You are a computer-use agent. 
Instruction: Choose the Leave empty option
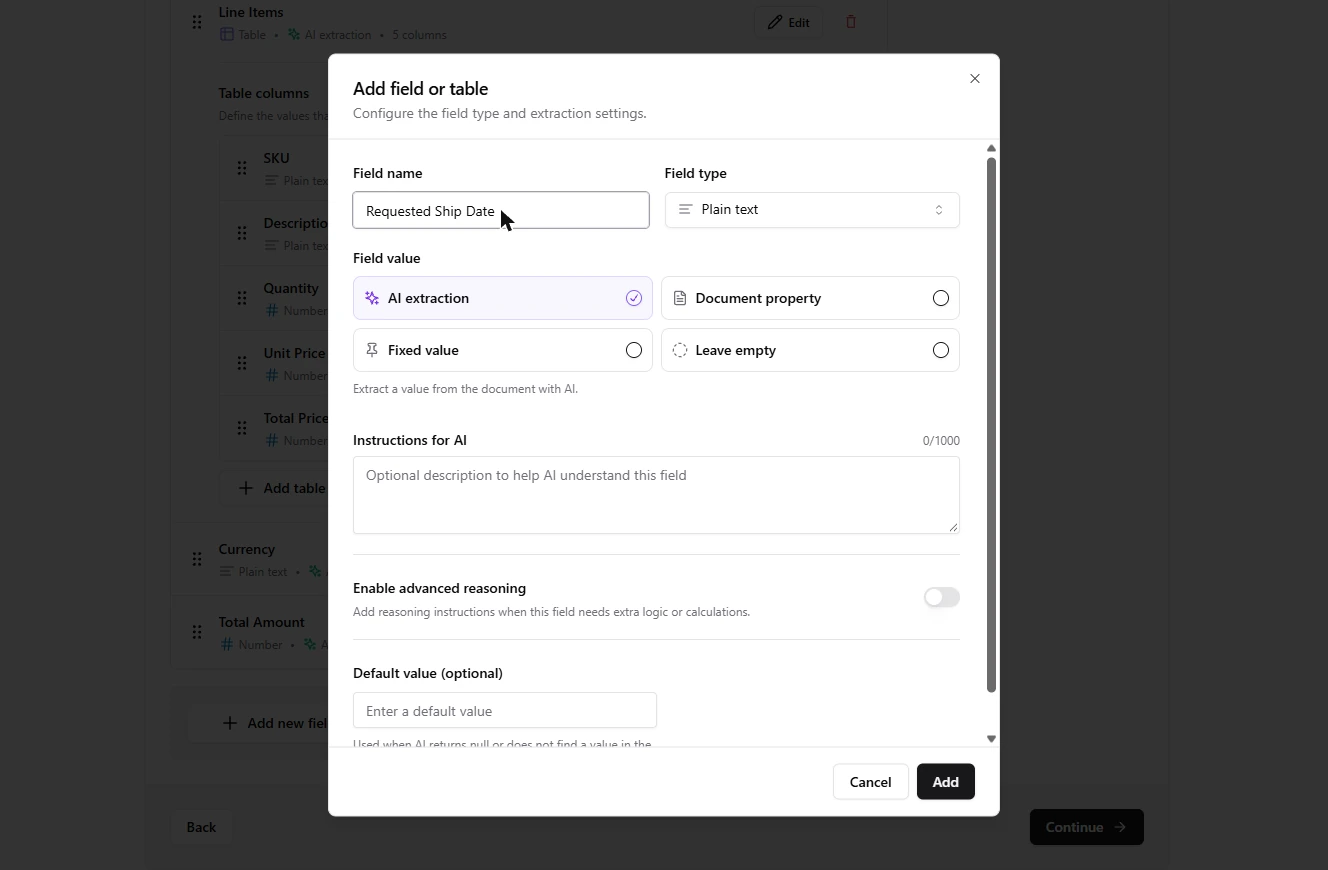tap(810, 350)
